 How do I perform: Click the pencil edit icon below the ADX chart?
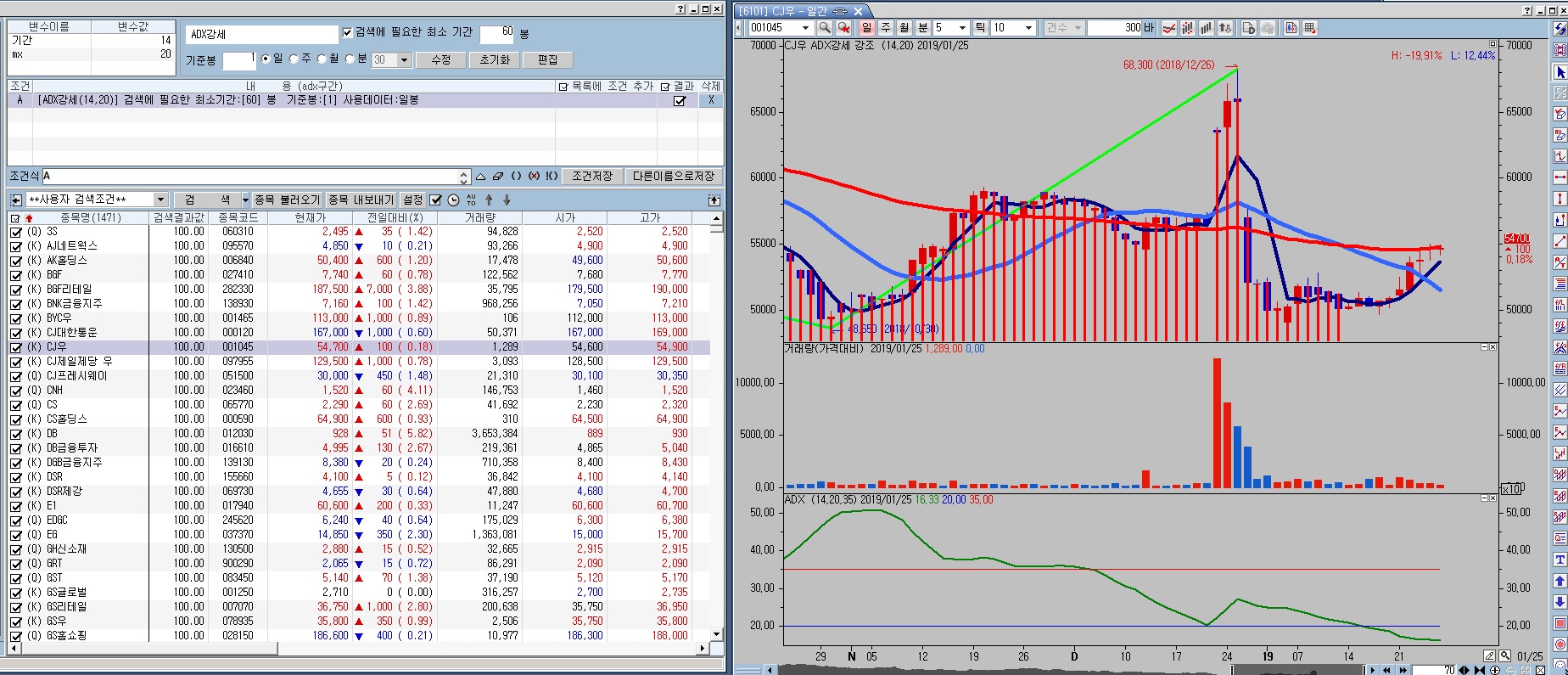tap(1490, 655)
